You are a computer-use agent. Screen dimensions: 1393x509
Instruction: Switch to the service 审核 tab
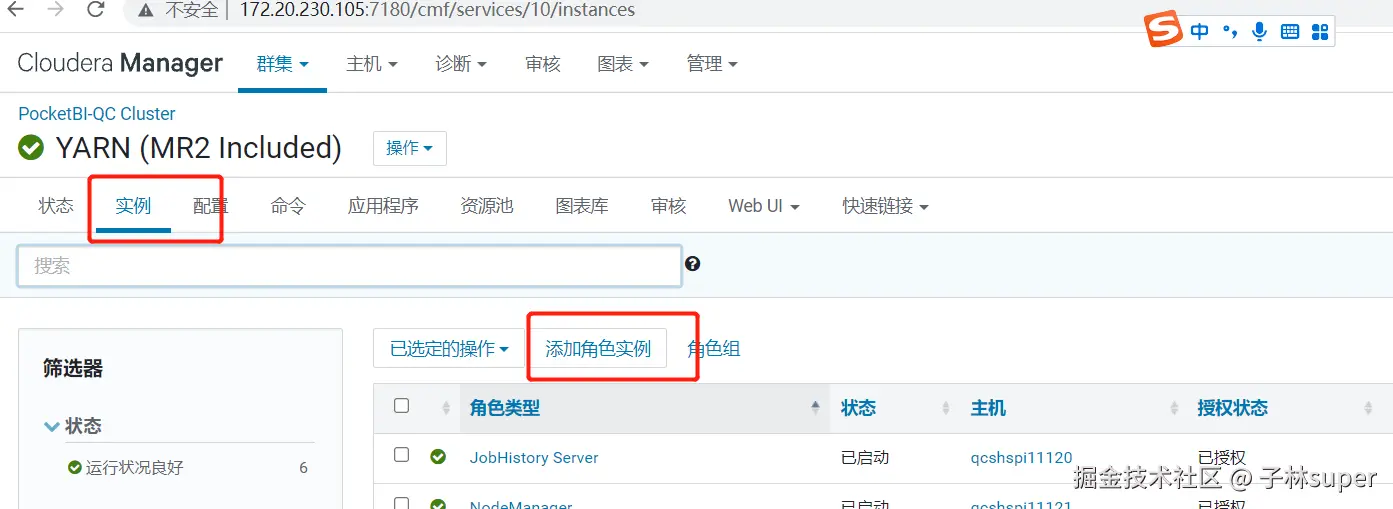click(x=668, y=206)
